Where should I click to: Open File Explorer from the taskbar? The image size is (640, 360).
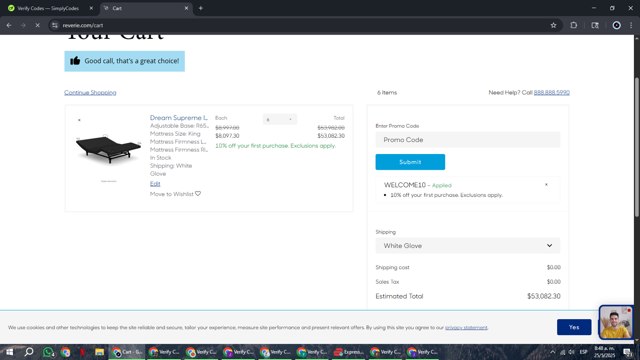pos(99,352)
